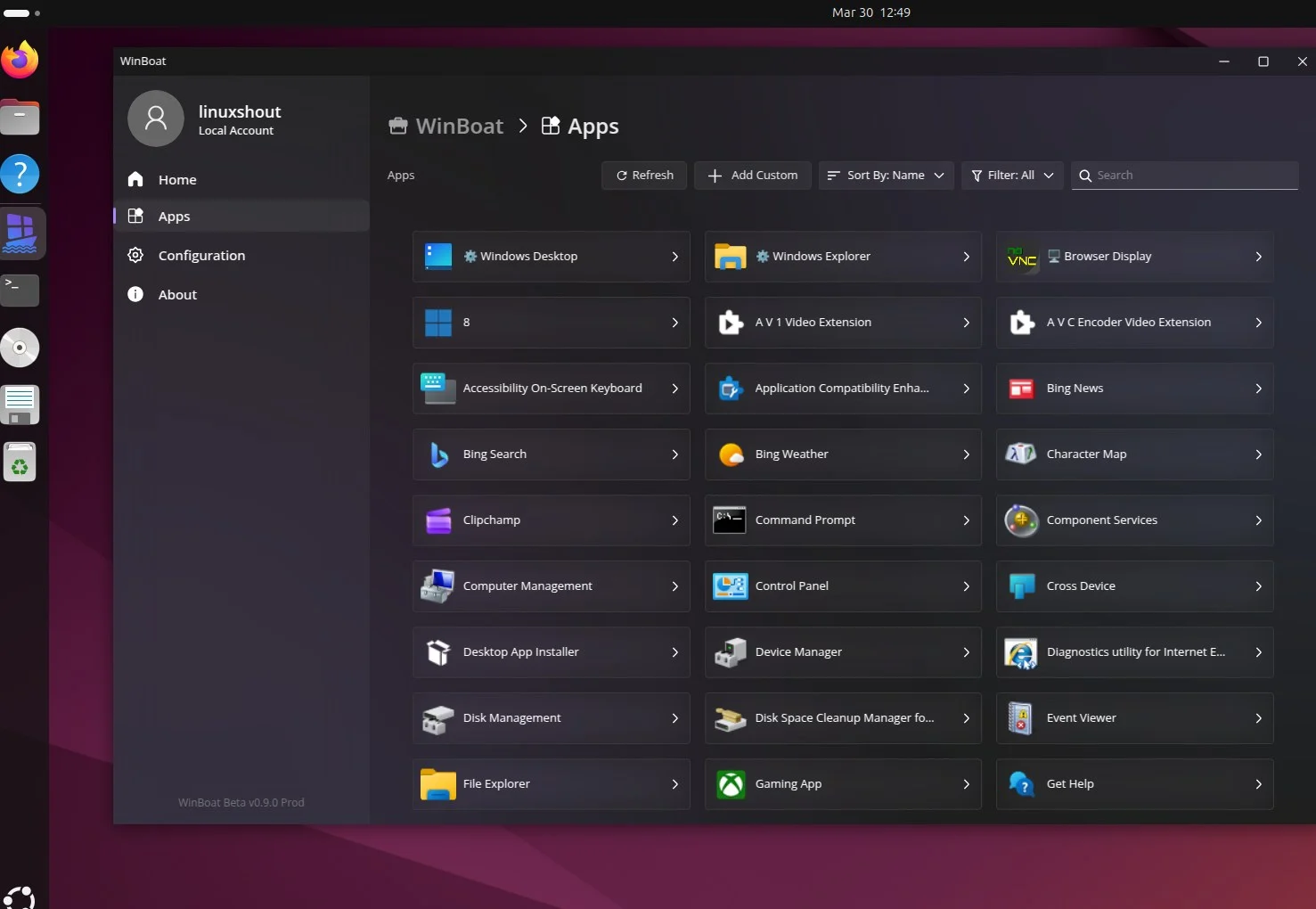Click the File Explorer folder icon

[438, 784]
